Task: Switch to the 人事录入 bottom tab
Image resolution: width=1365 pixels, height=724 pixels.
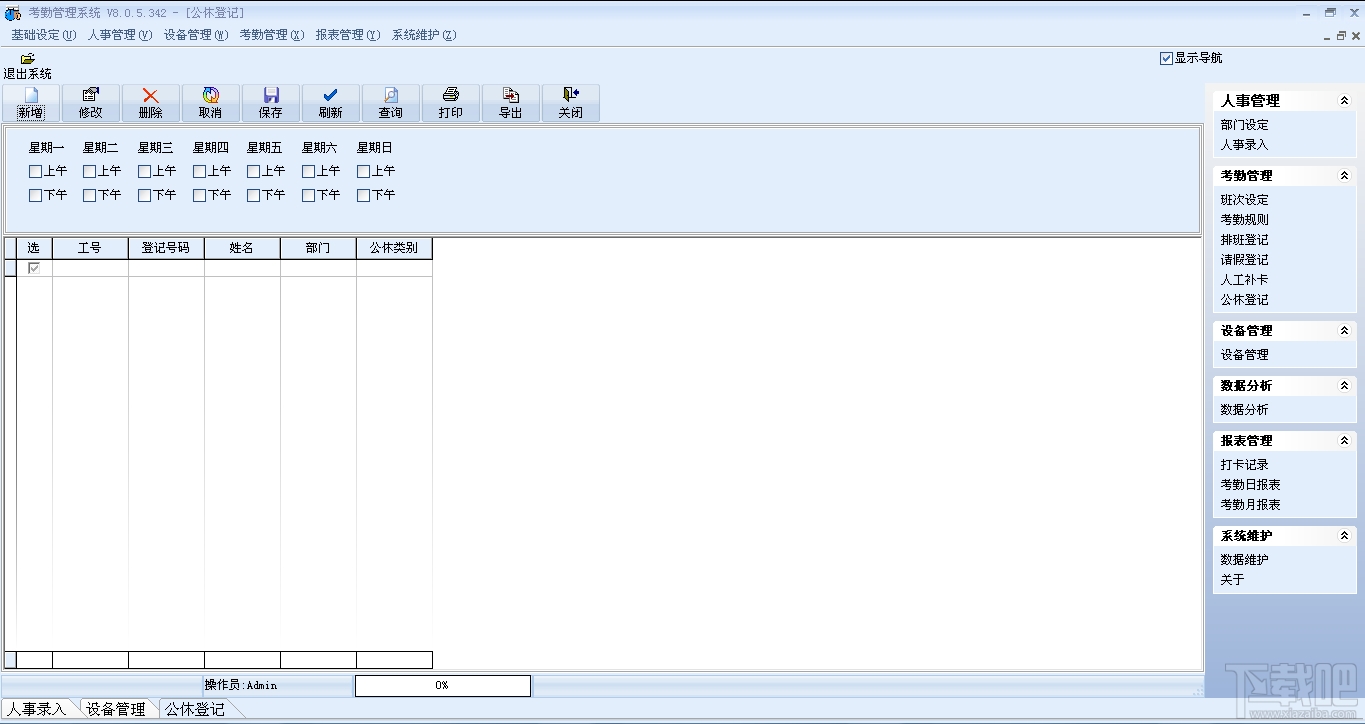Action: pyautogui.click(x=37, y=709)
